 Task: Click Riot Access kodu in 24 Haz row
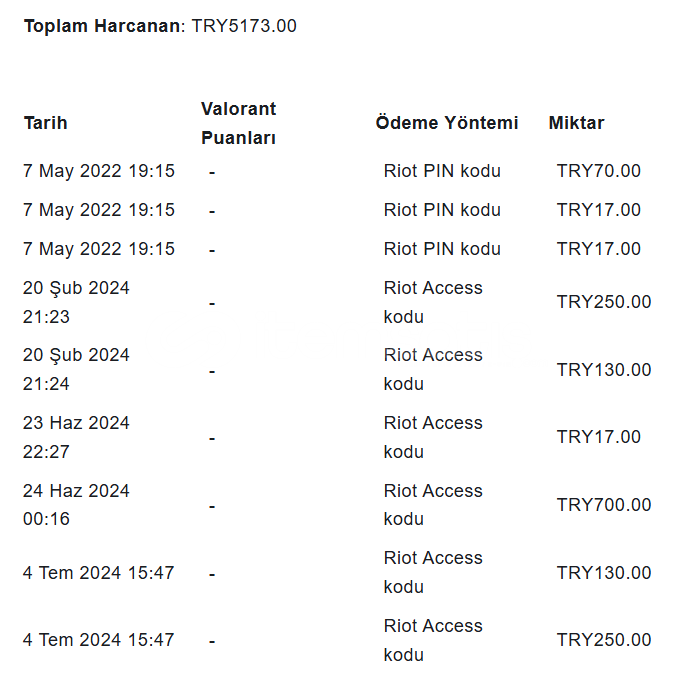point(433,505)
